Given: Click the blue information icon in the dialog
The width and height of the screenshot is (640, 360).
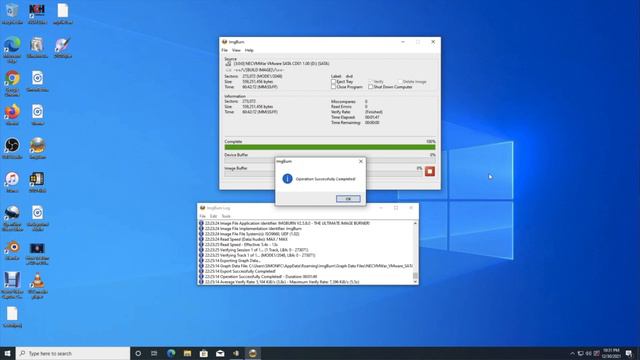Looking at the screenshot, I should [x=287, y=179].
